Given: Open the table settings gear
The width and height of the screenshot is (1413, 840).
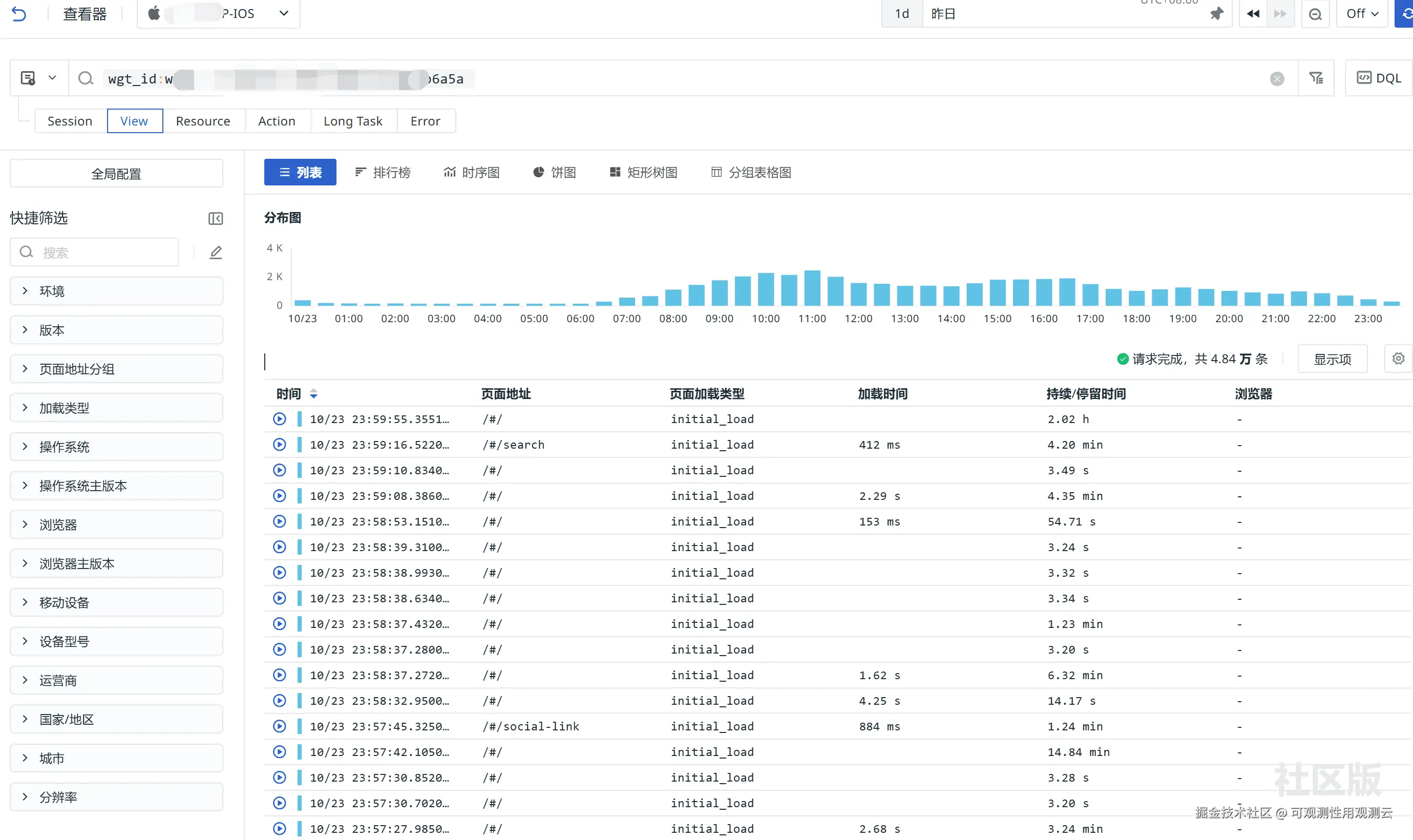Looking at the screenshot, I should pyautogui.click(x=1398, y=359).
